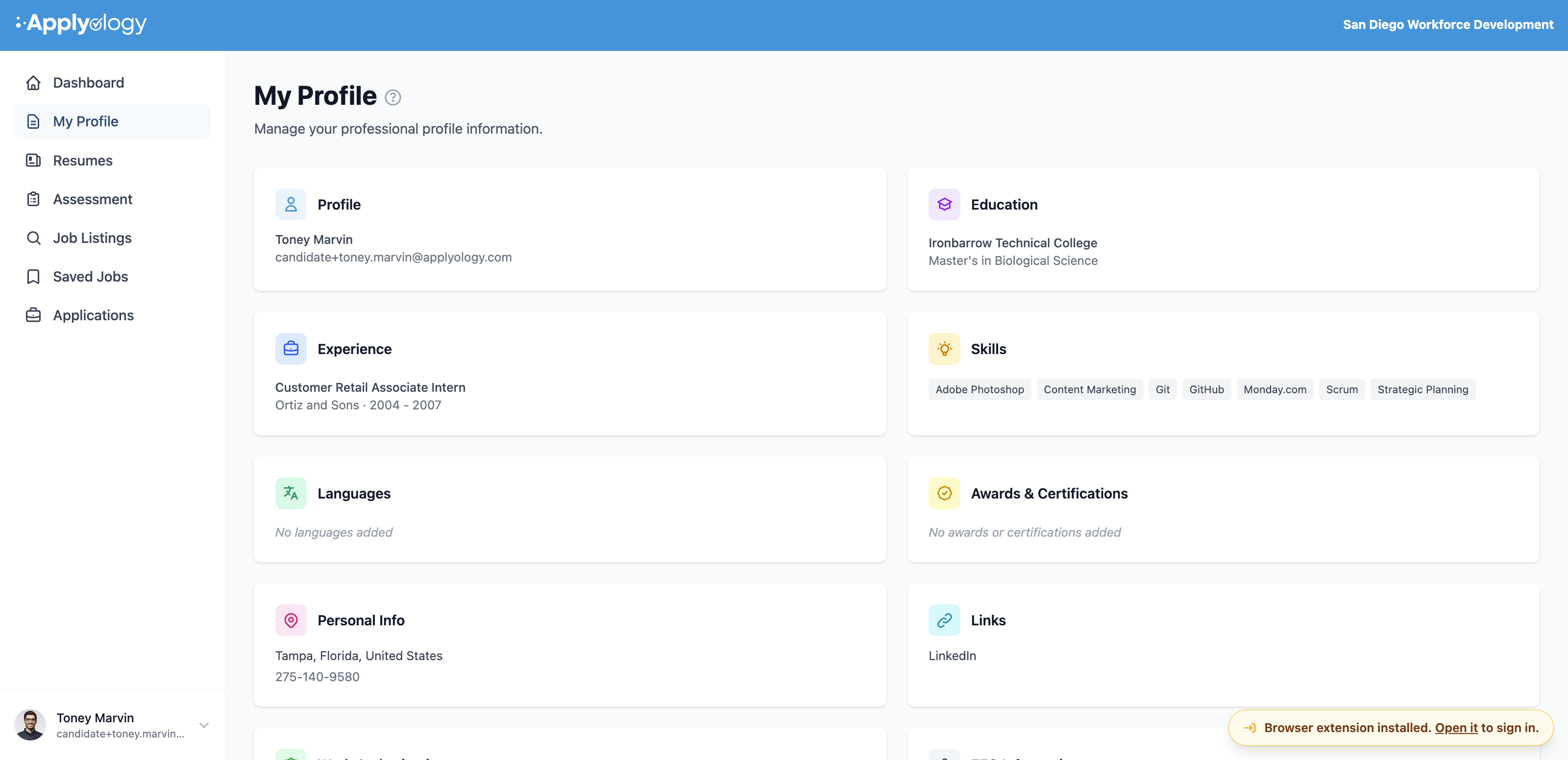This screenshot has height=760, width=1568.
Task: Click the Profile card person icon
Action: 291,205
